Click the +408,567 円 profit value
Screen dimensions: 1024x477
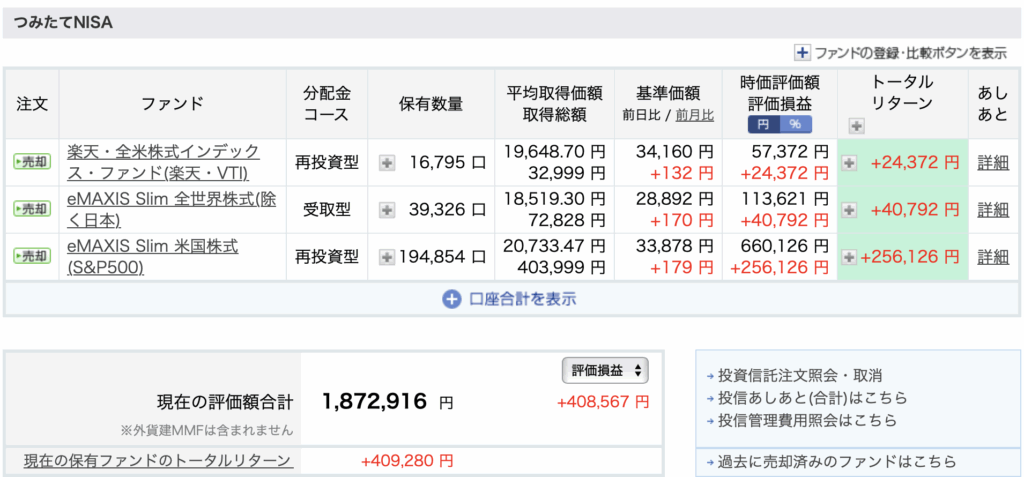tap(603, 402)
